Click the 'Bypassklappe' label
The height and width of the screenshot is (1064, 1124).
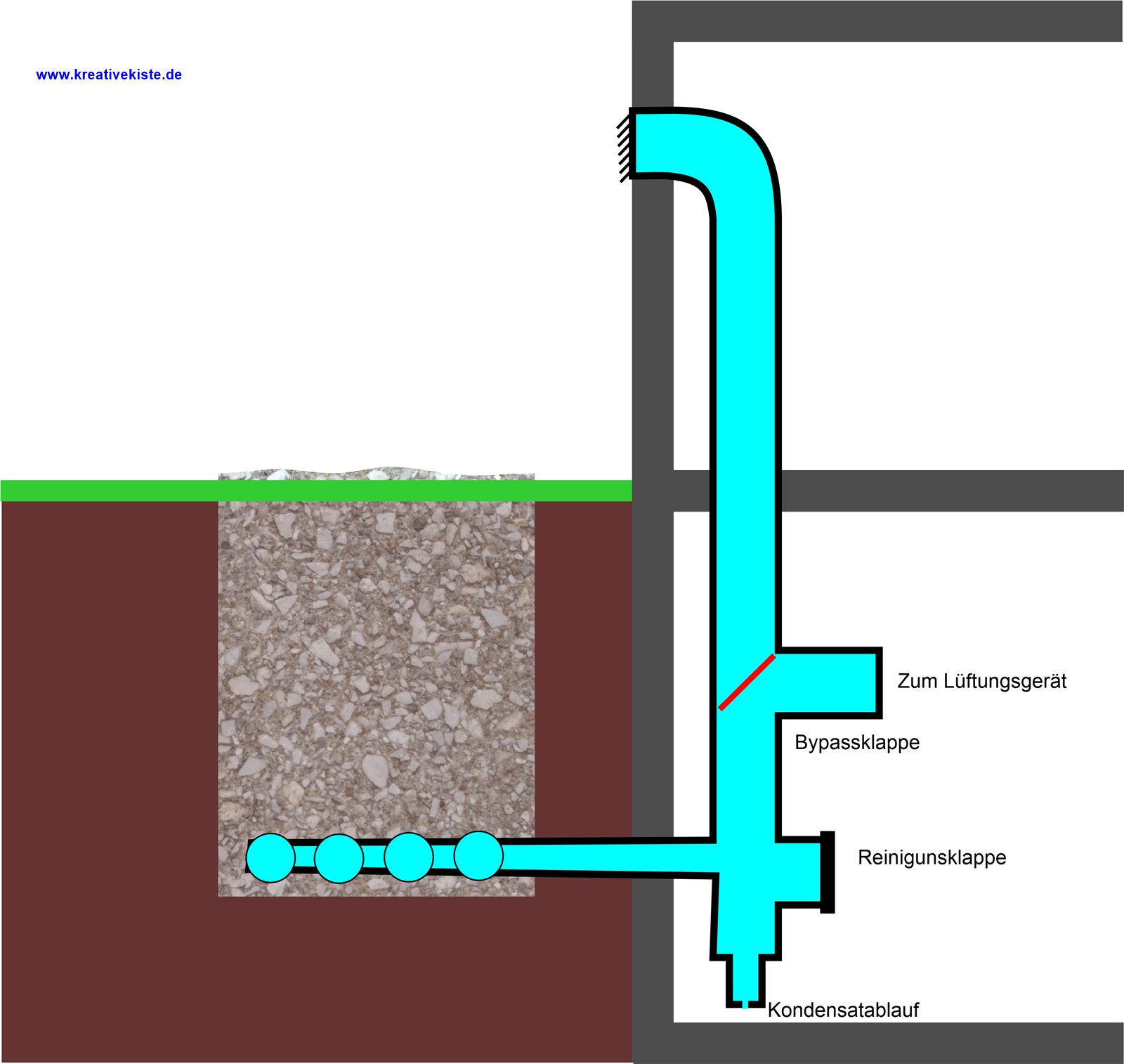coord(857,743)
